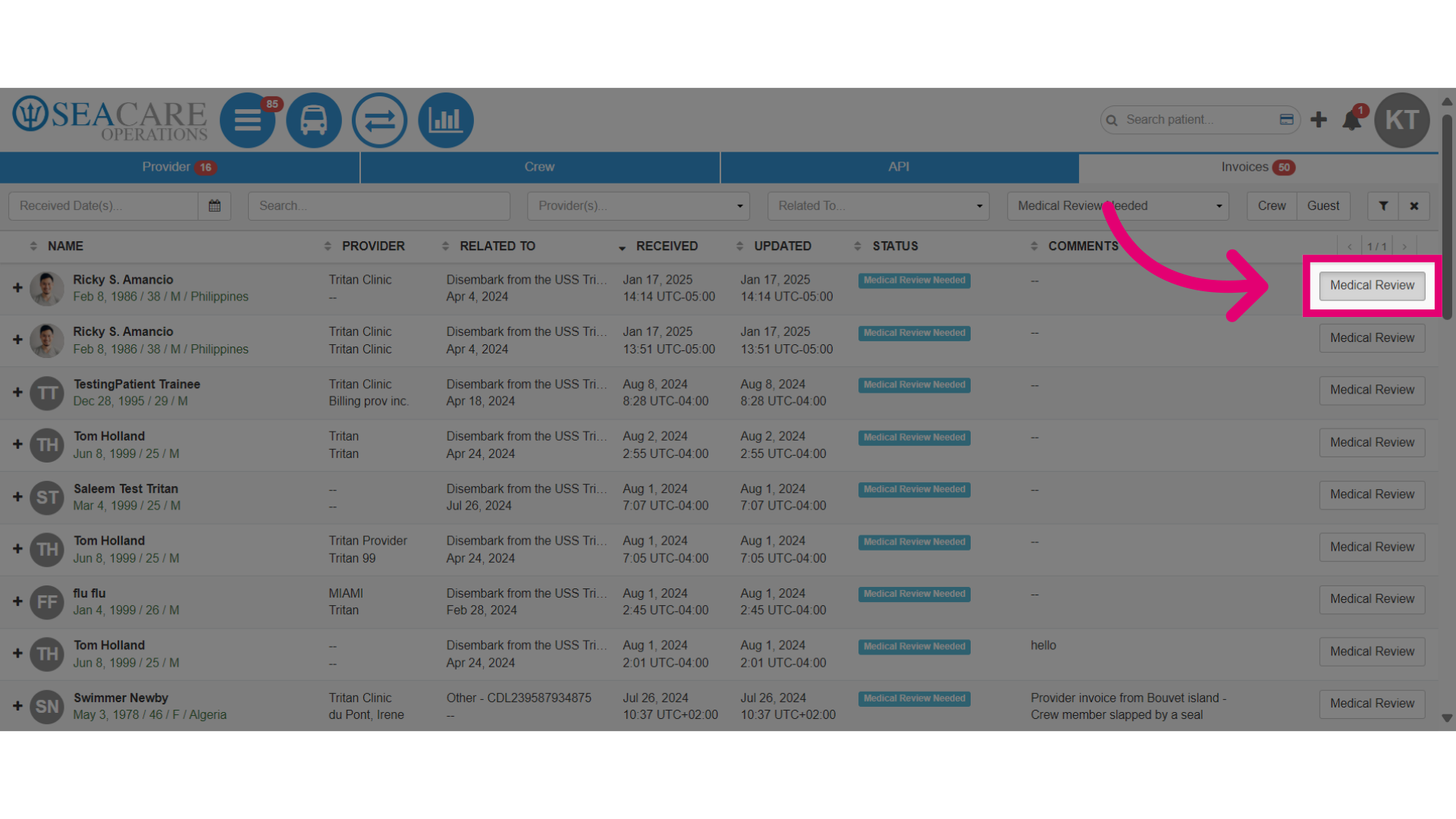This screenshot has width=1456, height=819.
Task: Open patient name Swimmer Newby
Action: [121, 698]
